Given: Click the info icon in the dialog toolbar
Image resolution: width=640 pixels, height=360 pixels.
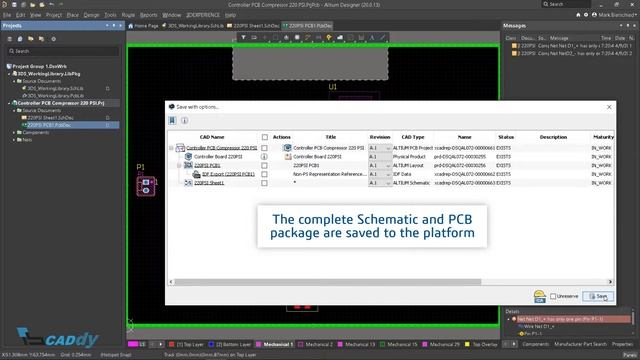Looking at the screenshot, I should 184,120.
